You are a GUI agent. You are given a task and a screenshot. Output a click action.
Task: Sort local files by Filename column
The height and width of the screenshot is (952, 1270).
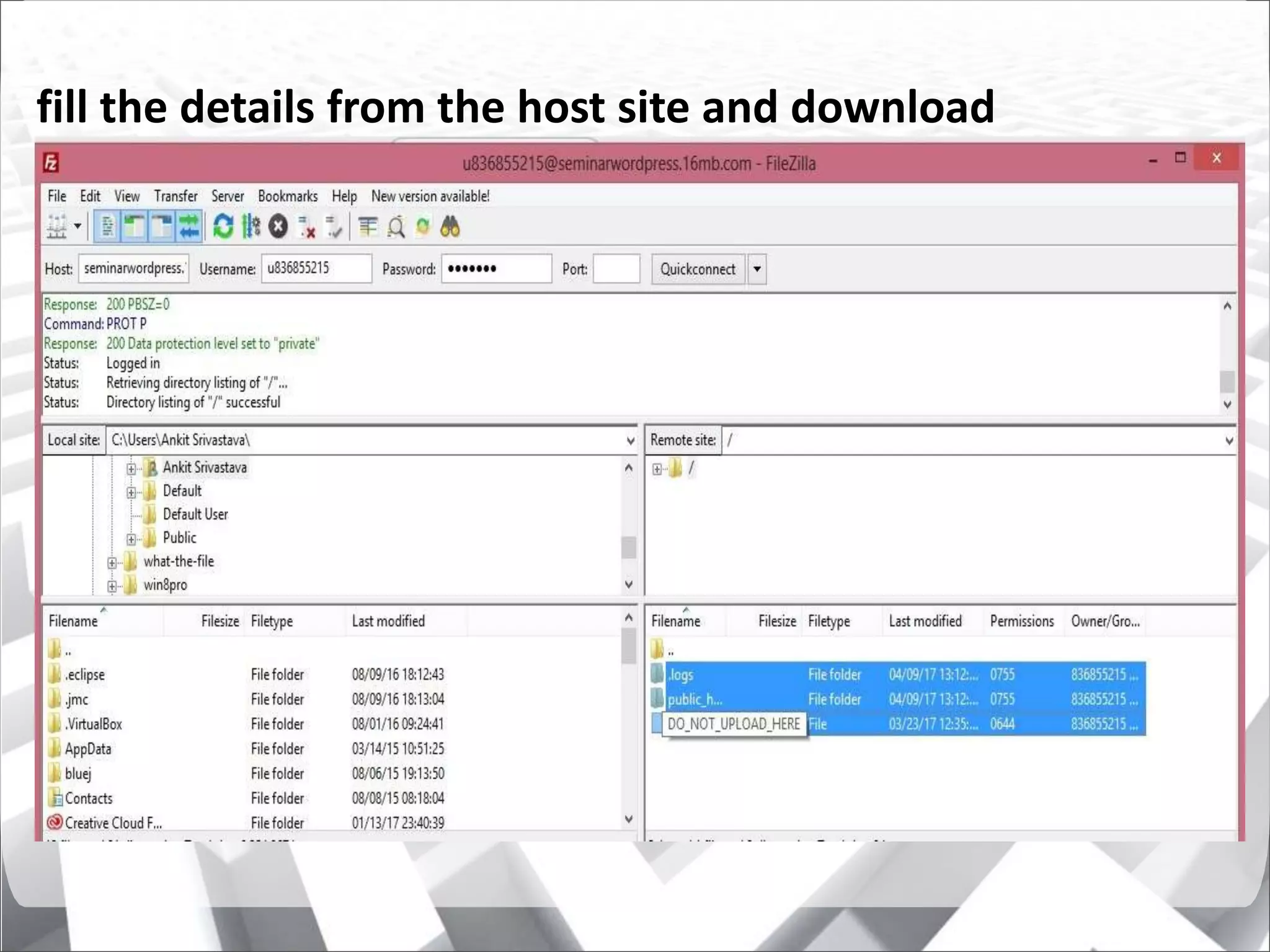click(103, 621)
